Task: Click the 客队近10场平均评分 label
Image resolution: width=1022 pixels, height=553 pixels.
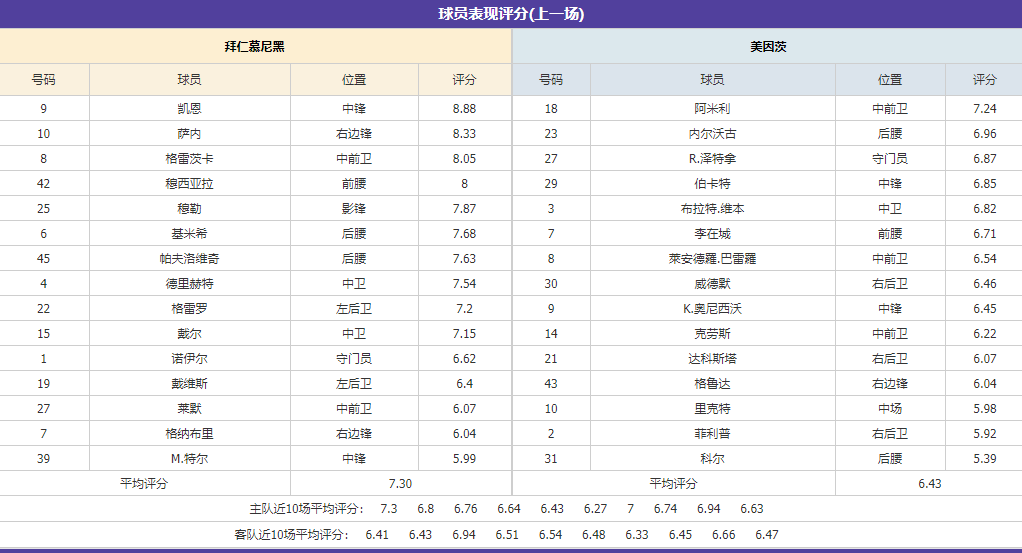Action: click(x=291, y=535)
